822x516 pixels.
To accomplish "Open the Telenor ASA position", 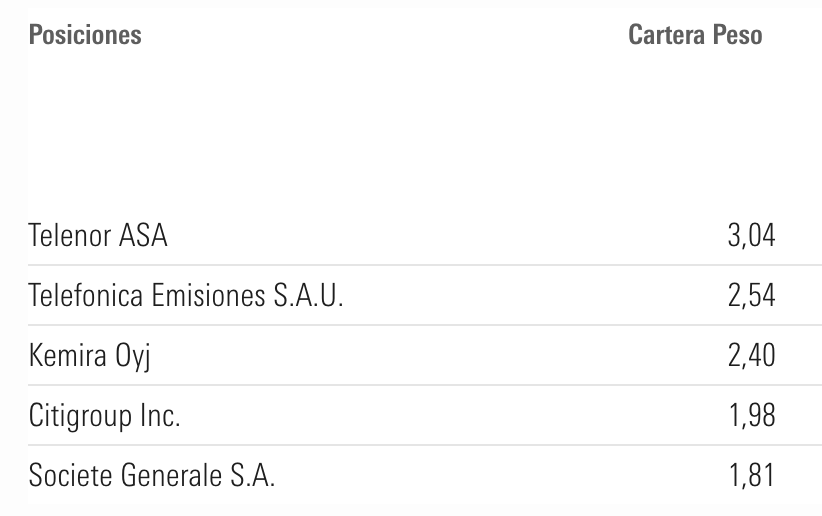I will tap(98, 236).
